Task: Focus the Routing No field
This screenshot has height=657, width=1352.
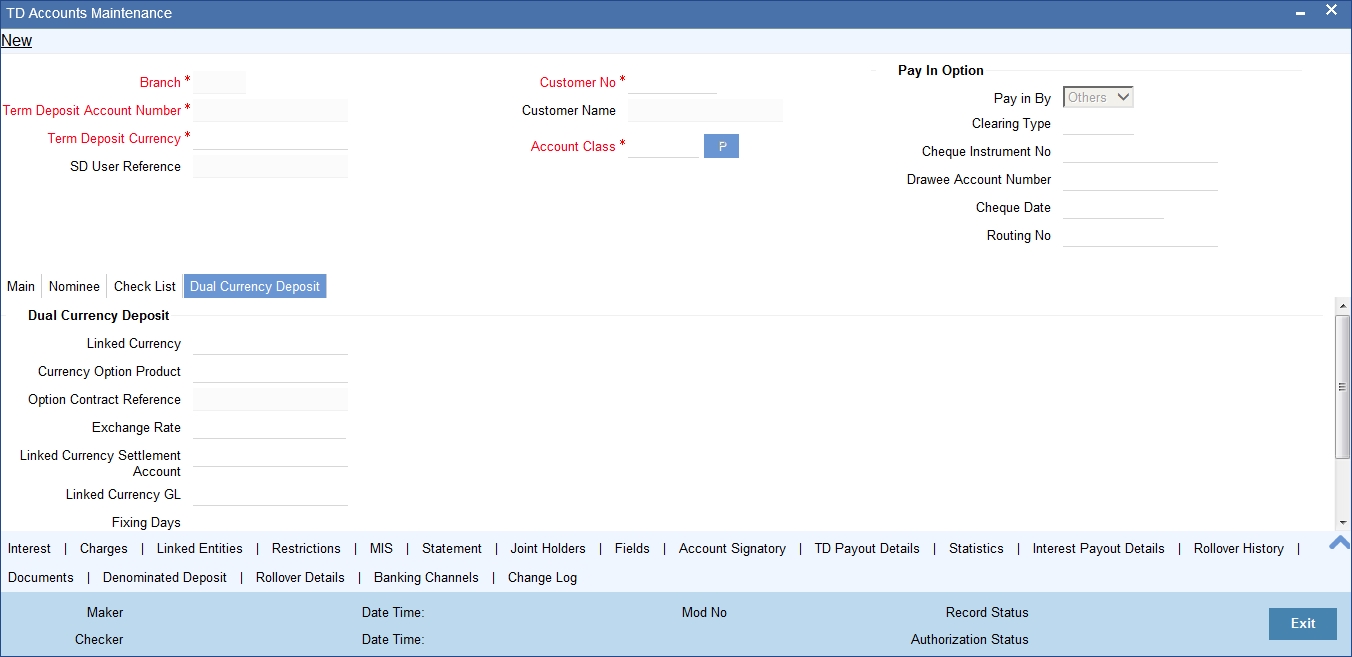Action: click(x=1140, y=236)
